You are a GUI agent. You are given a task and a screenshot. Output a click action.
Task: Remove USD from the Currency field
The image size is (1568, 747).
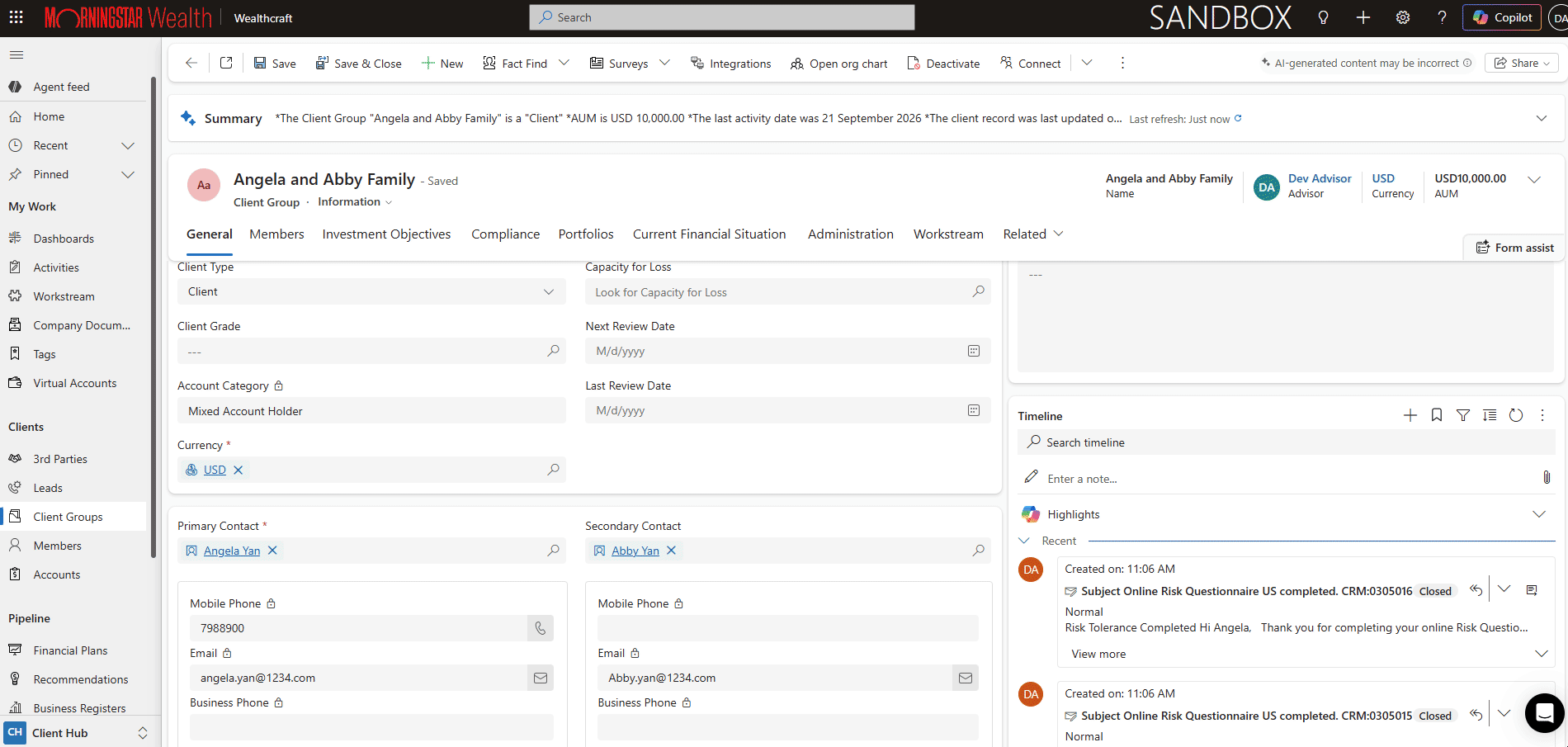(239, 470)
